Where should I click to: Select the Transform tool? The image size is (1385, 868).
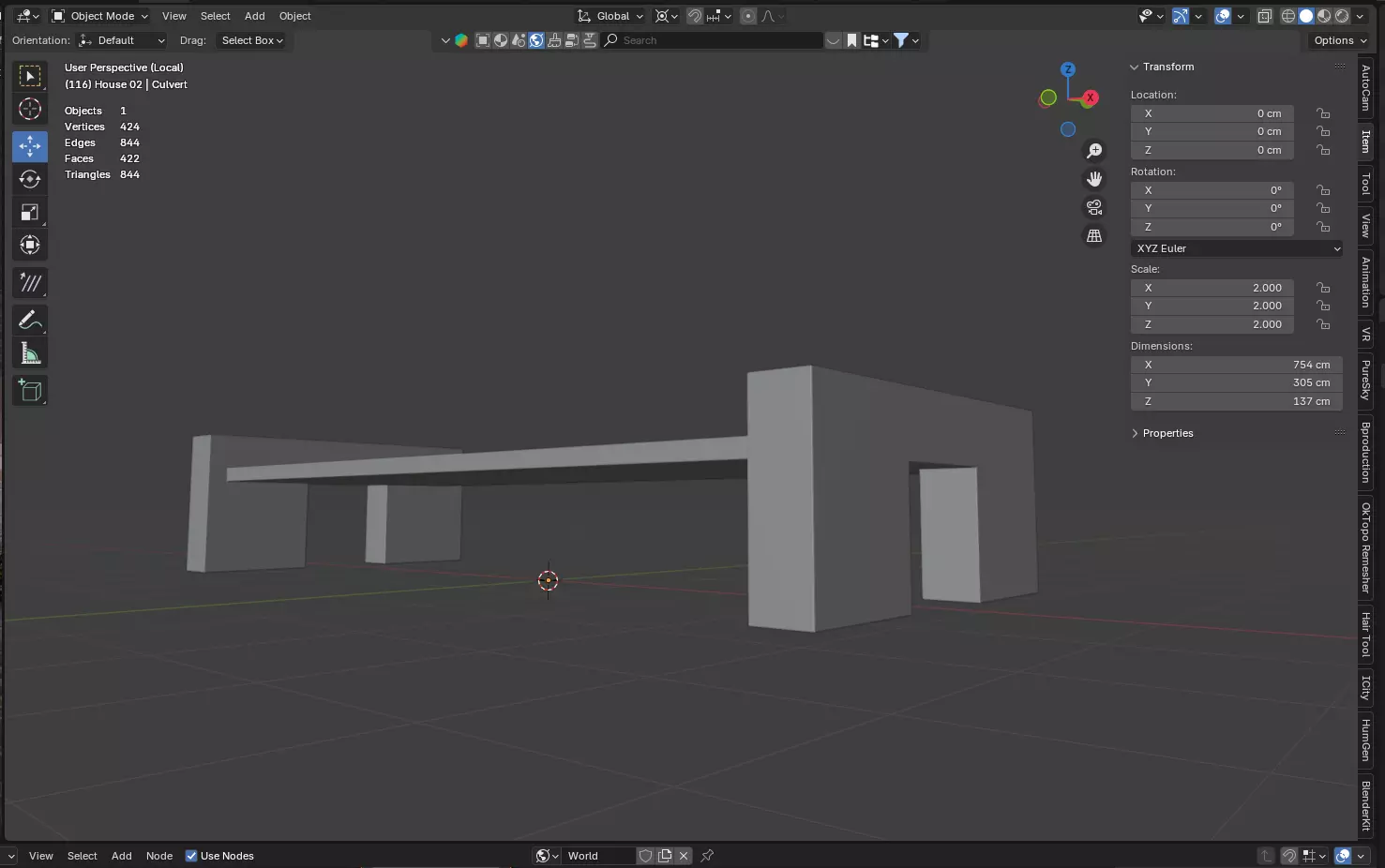tap(30, 245)
